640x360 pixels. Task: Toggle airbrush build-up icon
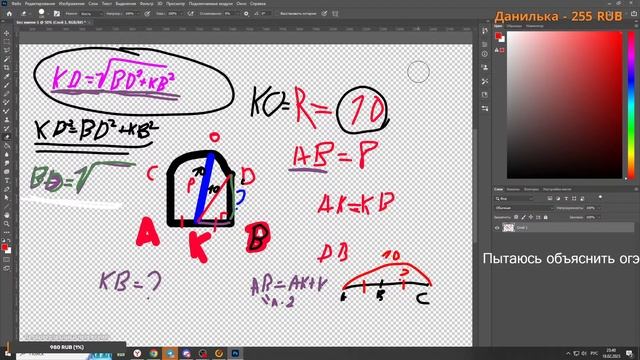coord(190,13)
